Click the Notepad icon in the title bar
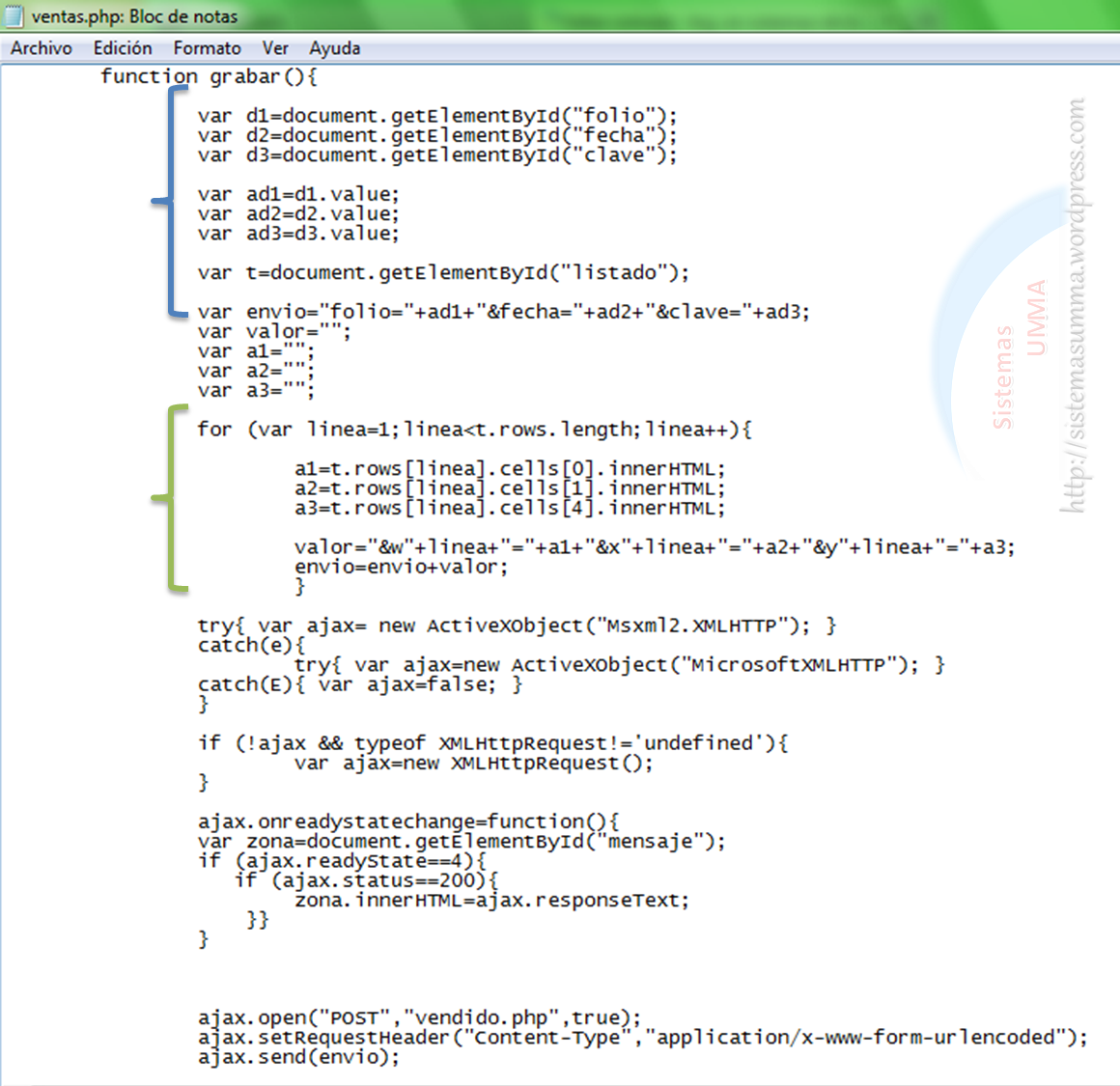The width and height of the screenshot is (1120, 1086). 14,16
